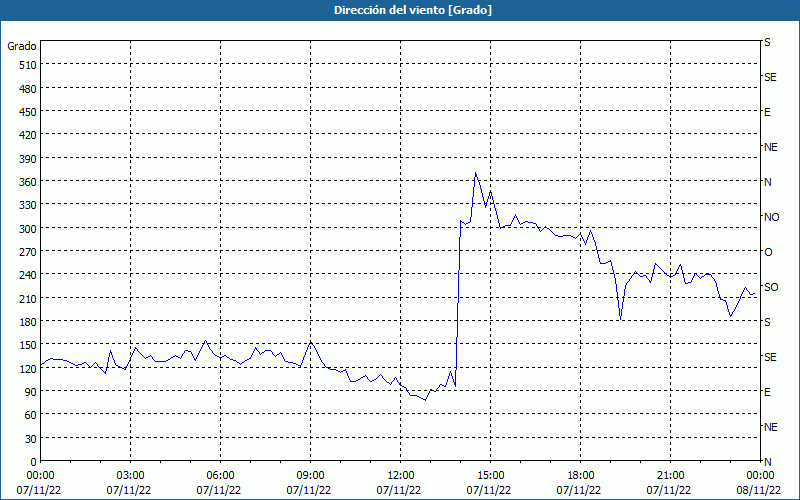Select the 'E' compass label aligned with 450

coord(767,112)
